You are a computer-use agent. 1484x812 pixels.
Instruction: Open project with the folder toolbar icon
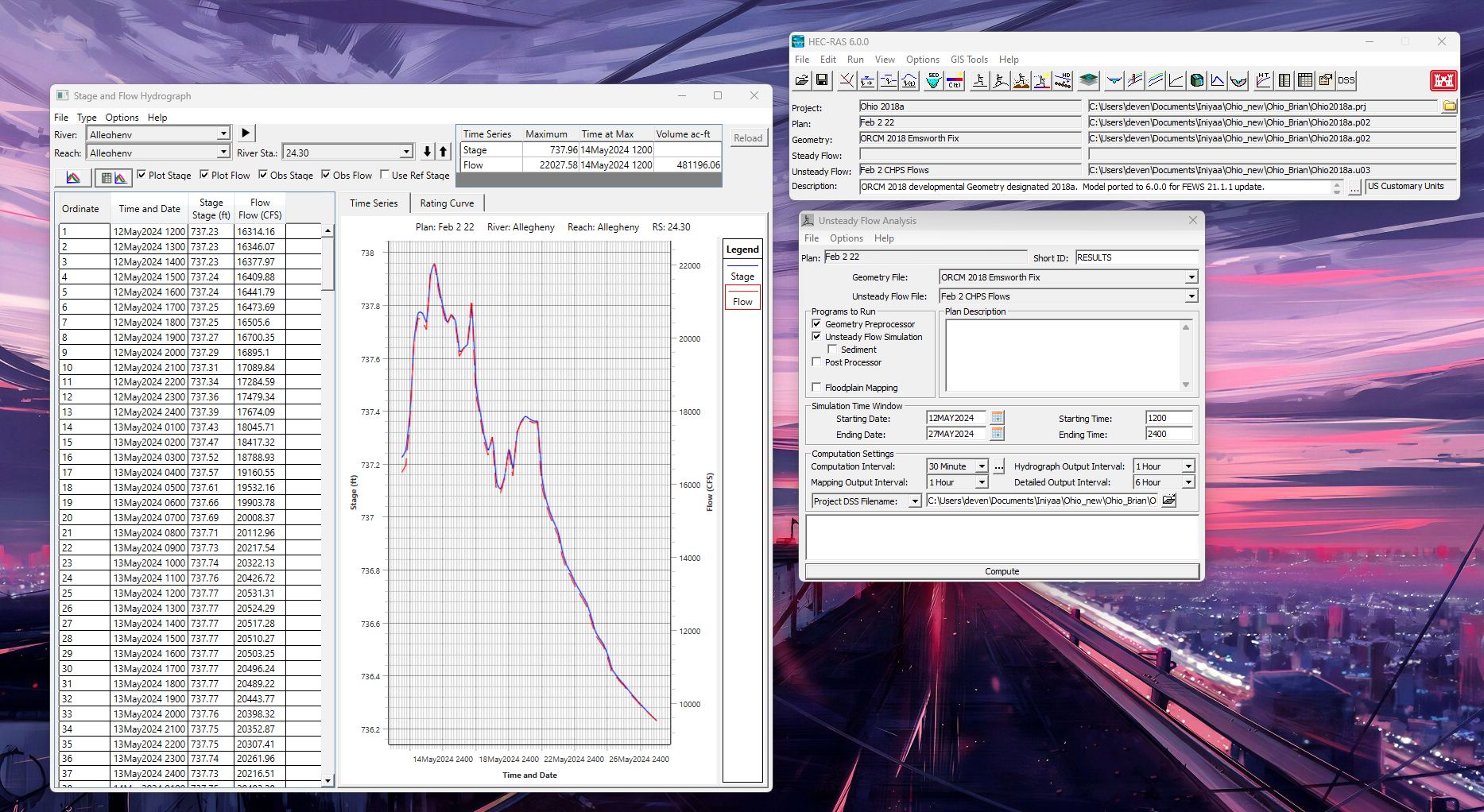pyautogui.click(x=802, y=80)
